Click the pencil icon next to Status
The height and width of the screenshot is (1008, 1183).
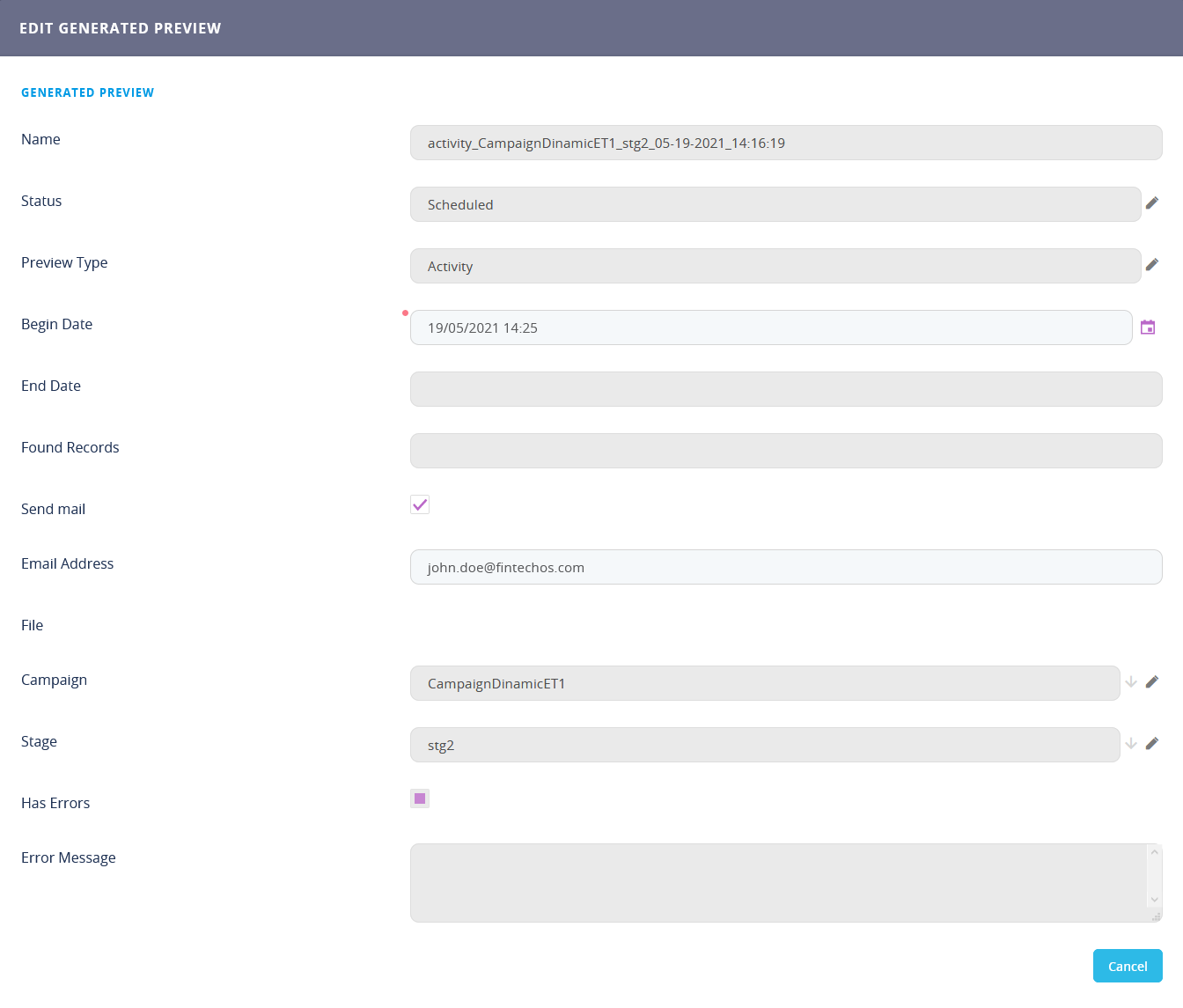click(x=1151, y=203)
